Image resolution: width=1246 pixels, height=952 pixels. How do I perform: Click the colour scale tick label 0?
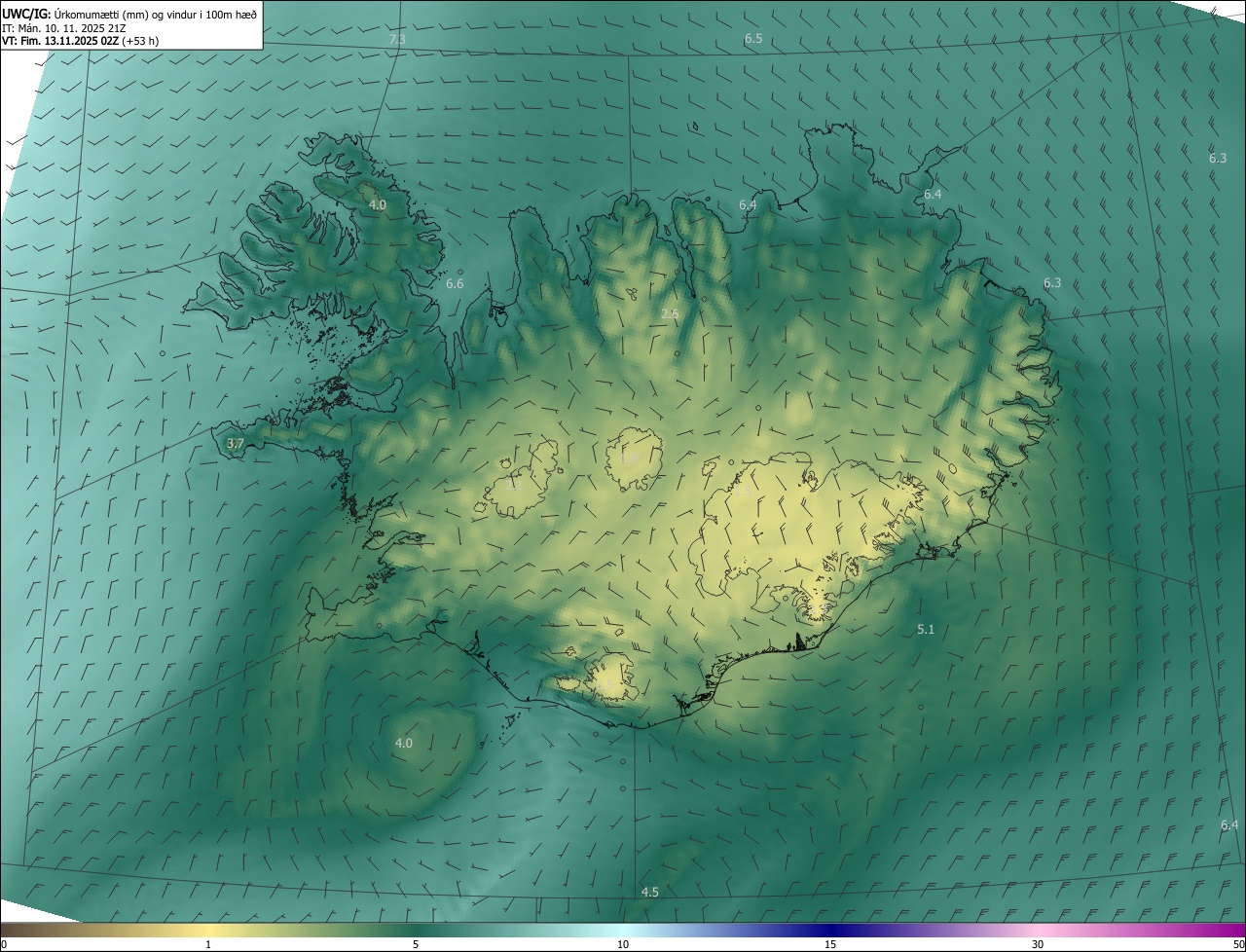pyautogui.click(x=4, y=945)
